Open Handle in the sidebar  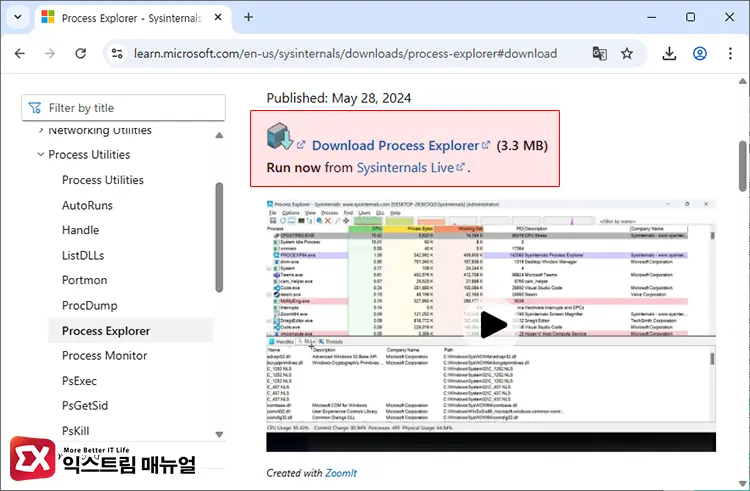click(80, 230)
